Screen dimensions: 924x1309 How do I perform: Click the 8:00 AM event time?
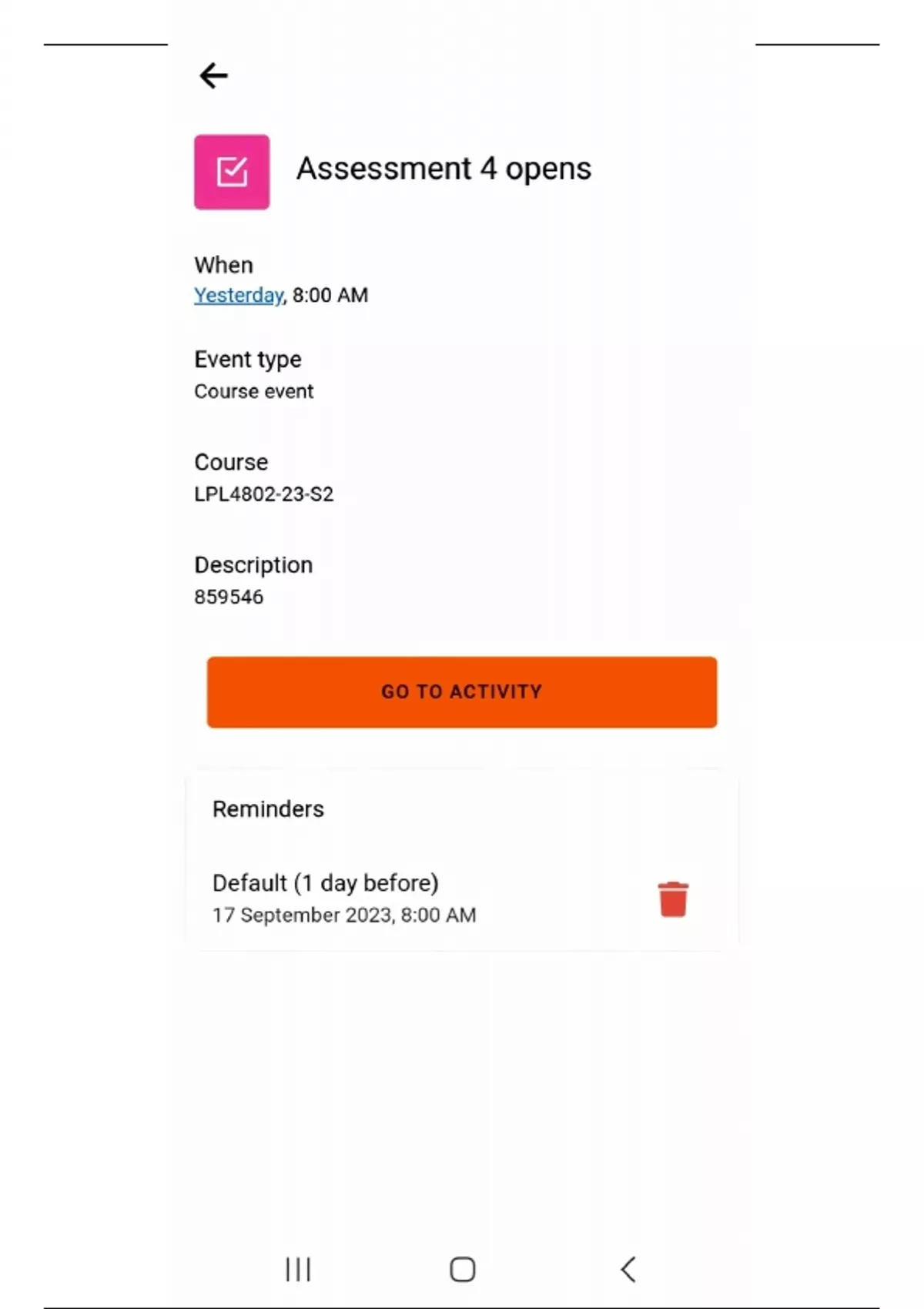click(330, 295)
